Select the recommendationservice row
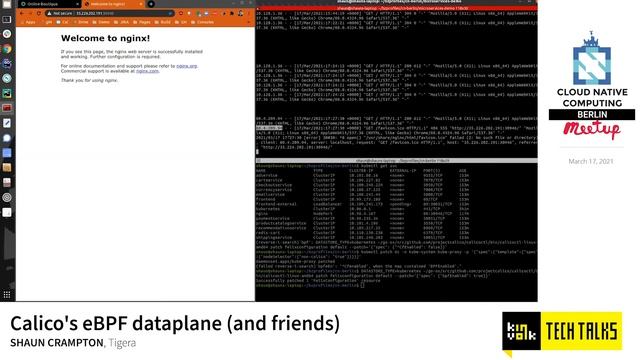 click(362, 228)
